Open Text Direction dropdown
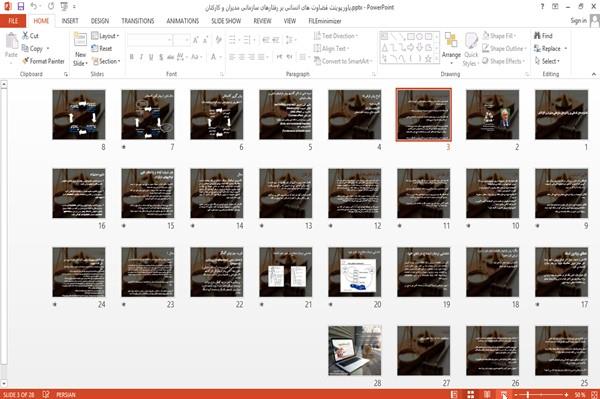Image resolution: width=600 pixels, height=399 pixels. (336, 36)
